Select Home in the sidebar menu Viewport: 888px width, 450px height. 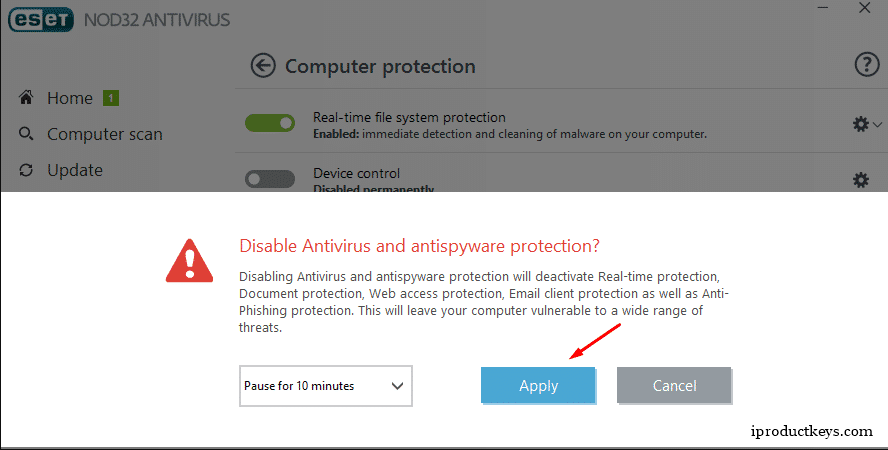tap(69, 98)
